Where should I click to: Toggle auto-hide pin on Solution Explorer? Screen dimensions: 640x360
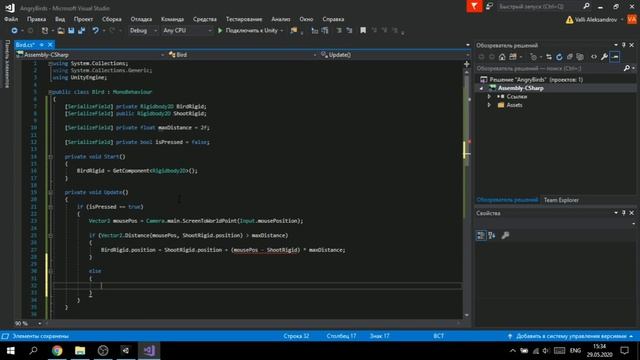(x=623, y=45)
